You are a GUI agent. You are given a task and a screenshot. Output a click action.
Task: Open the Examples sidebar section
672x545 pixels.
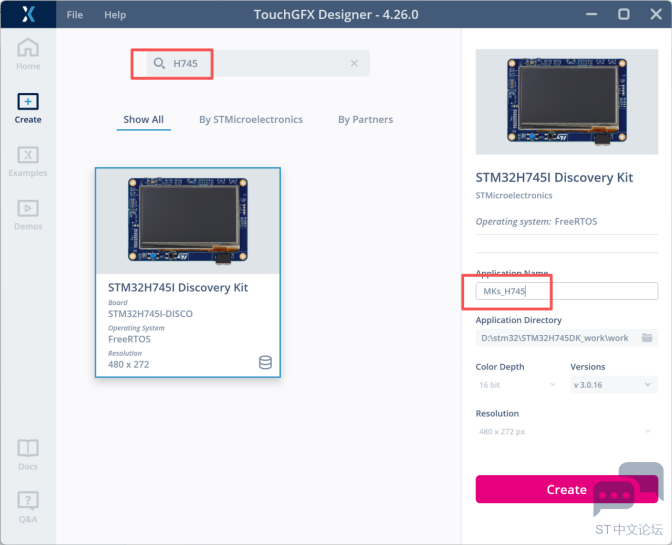[x=28, y=161]
